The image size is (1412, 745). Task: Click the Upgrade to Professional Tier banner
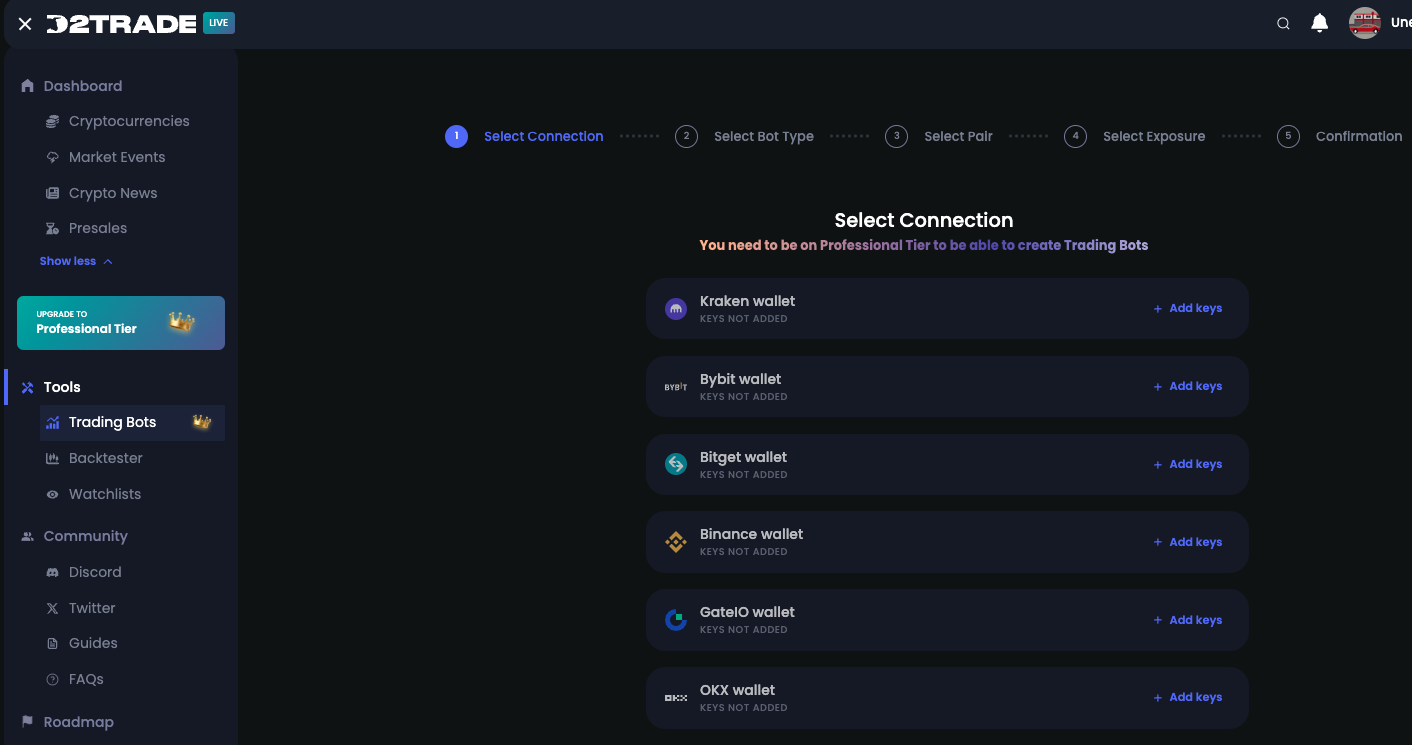click(x=121, y=323)
